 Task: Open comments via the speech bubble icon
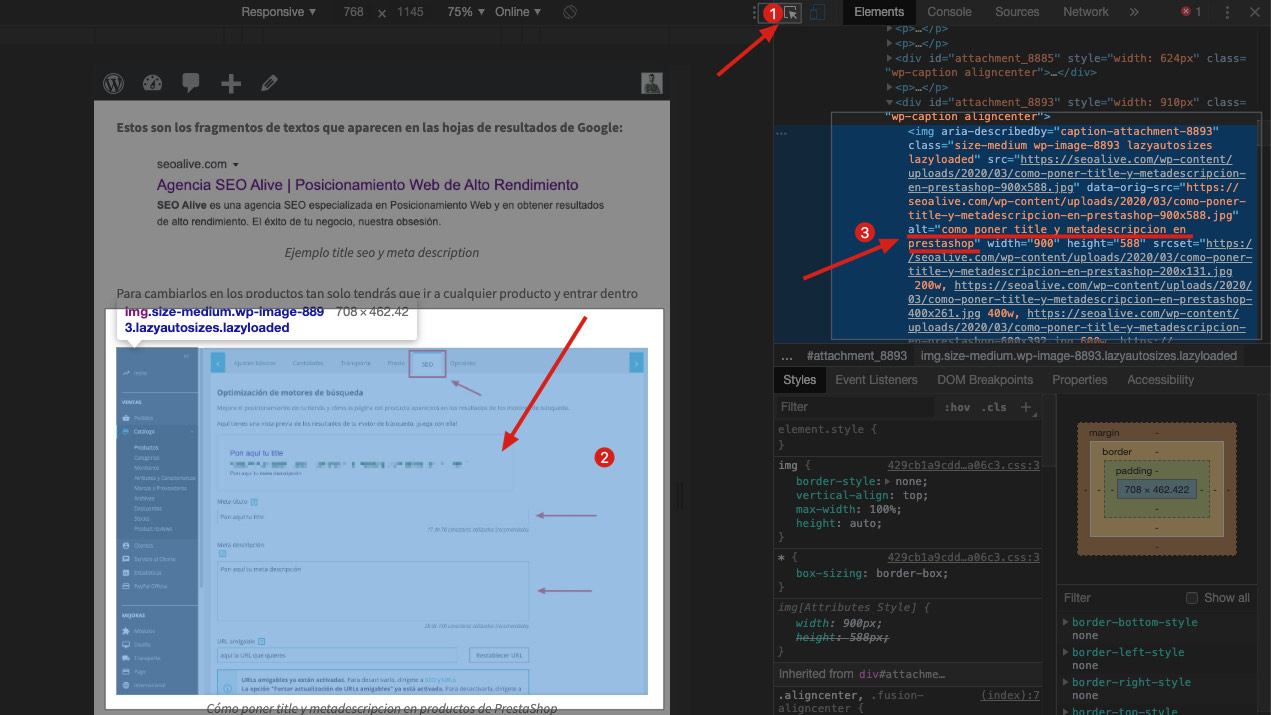190,83
